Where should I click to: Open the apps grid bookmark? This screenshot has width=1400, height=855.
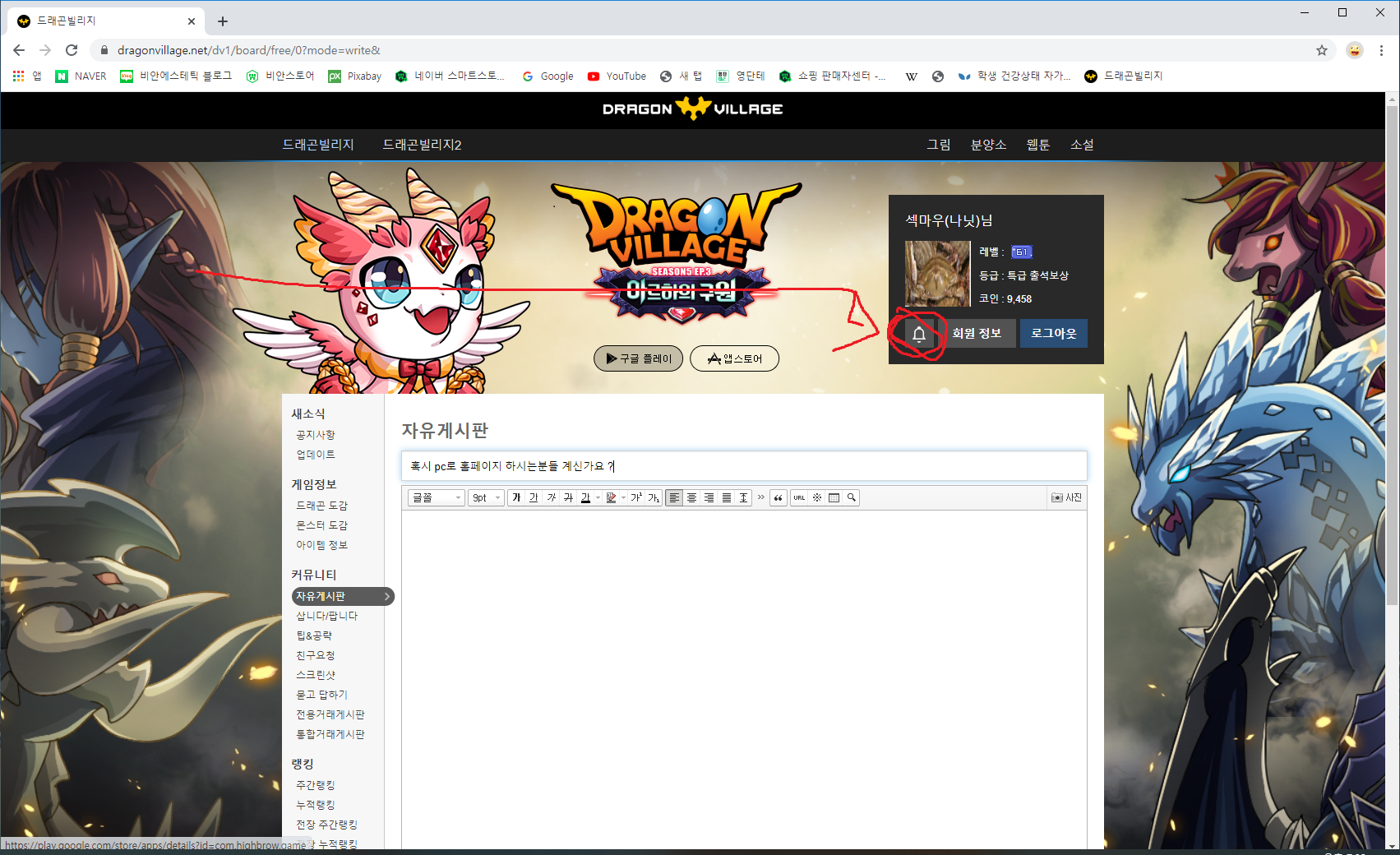(x=27, y=76)
